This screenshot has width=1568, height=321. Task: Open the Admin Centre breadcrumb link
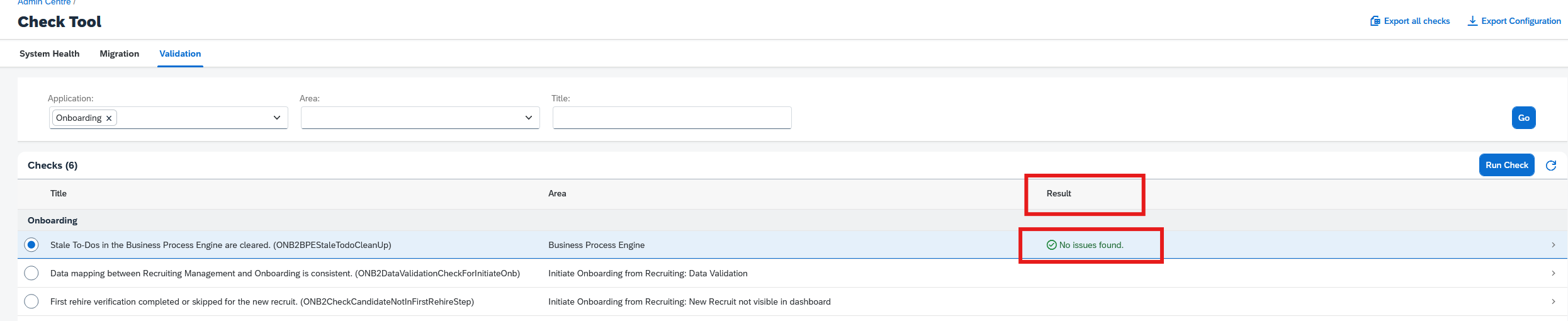point(44,3)
